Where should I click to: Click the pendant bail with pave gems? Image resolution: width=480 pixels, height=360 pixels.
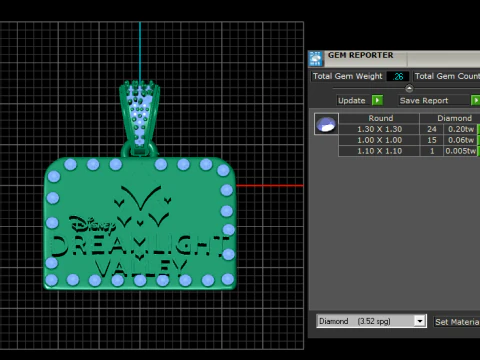pos(140,117)
